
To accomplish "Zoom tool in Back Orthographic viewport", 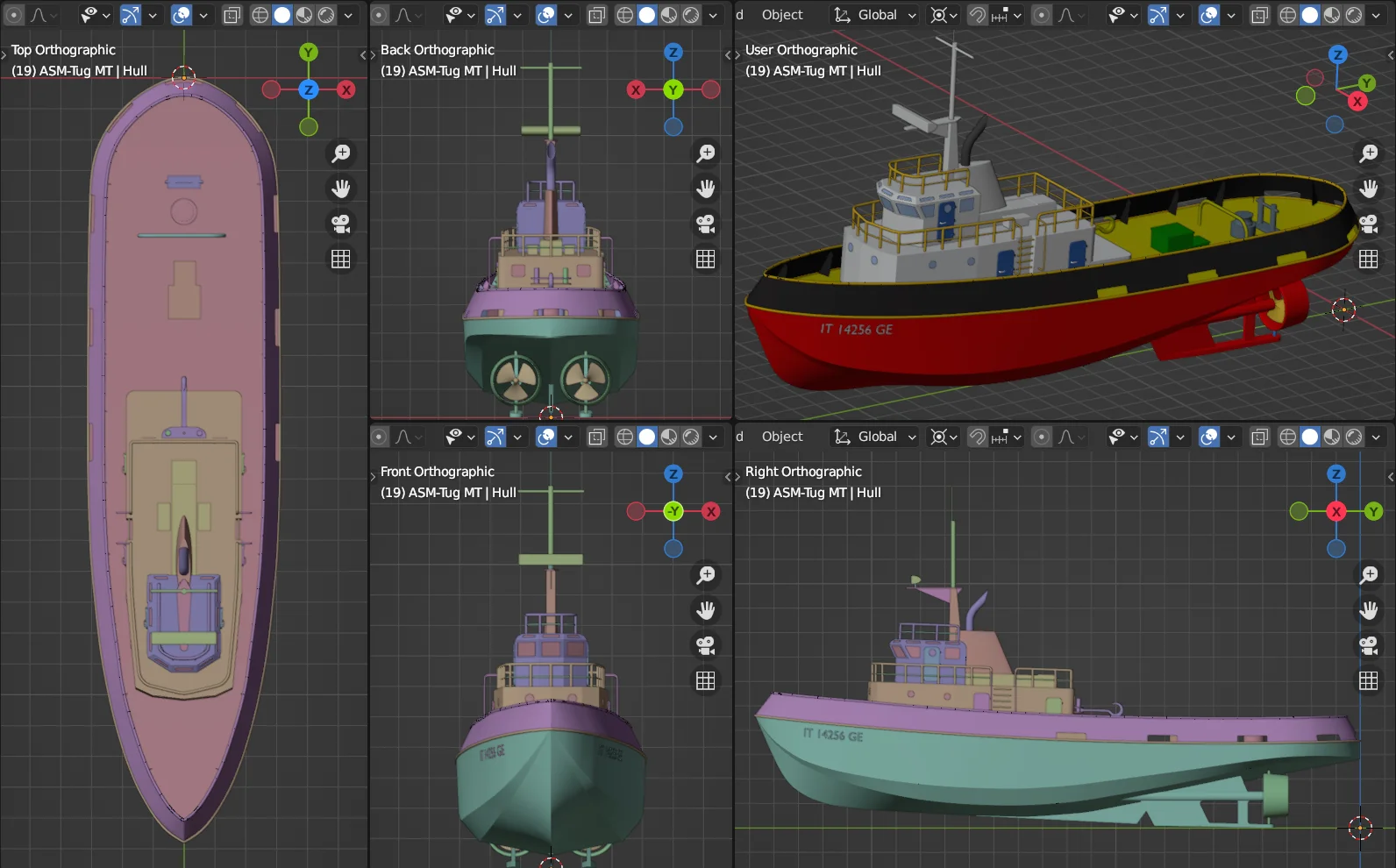I will [706, 153].
